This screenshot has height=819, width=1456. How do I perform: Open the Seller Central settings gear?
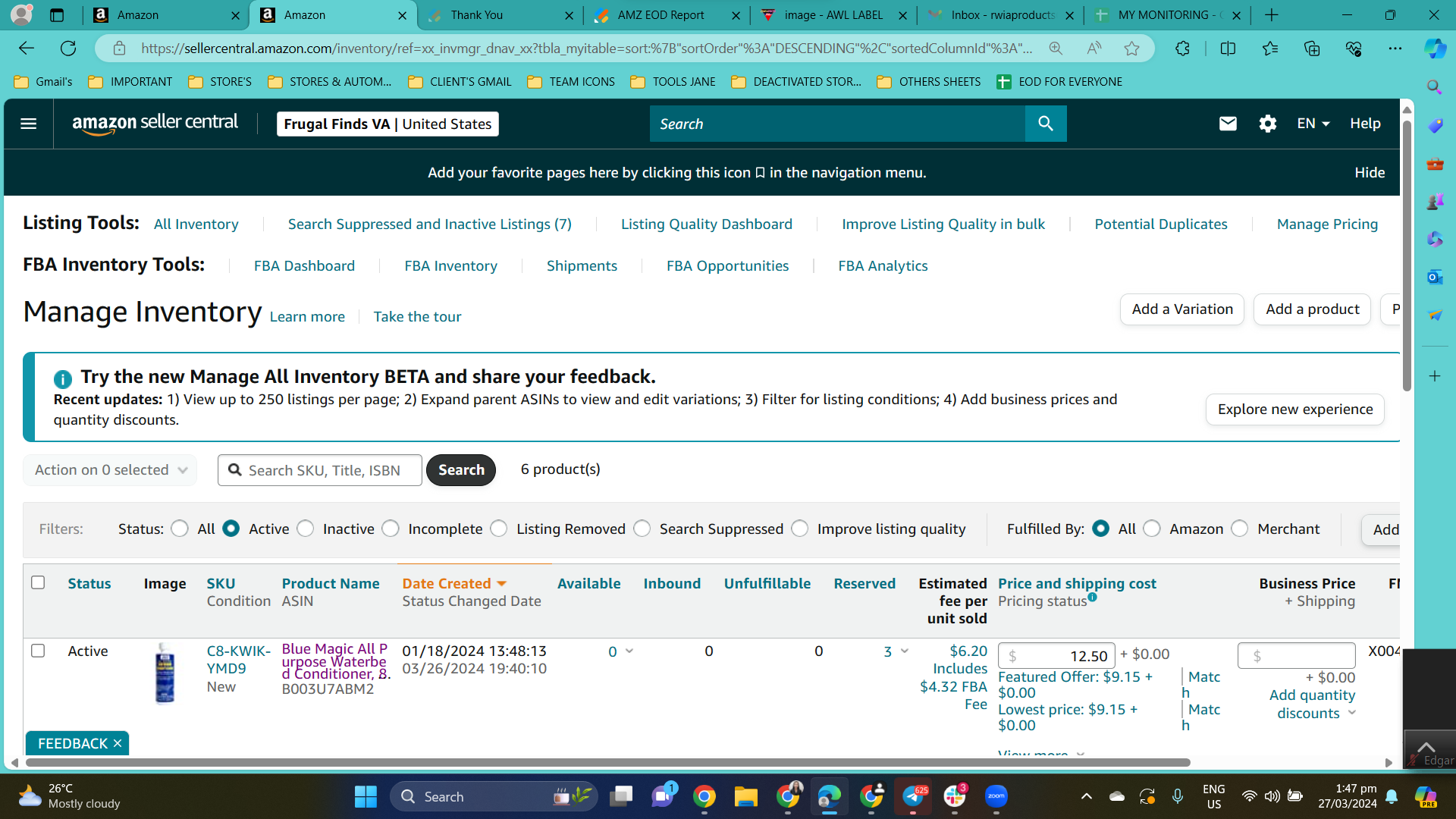pos(1268,124)
